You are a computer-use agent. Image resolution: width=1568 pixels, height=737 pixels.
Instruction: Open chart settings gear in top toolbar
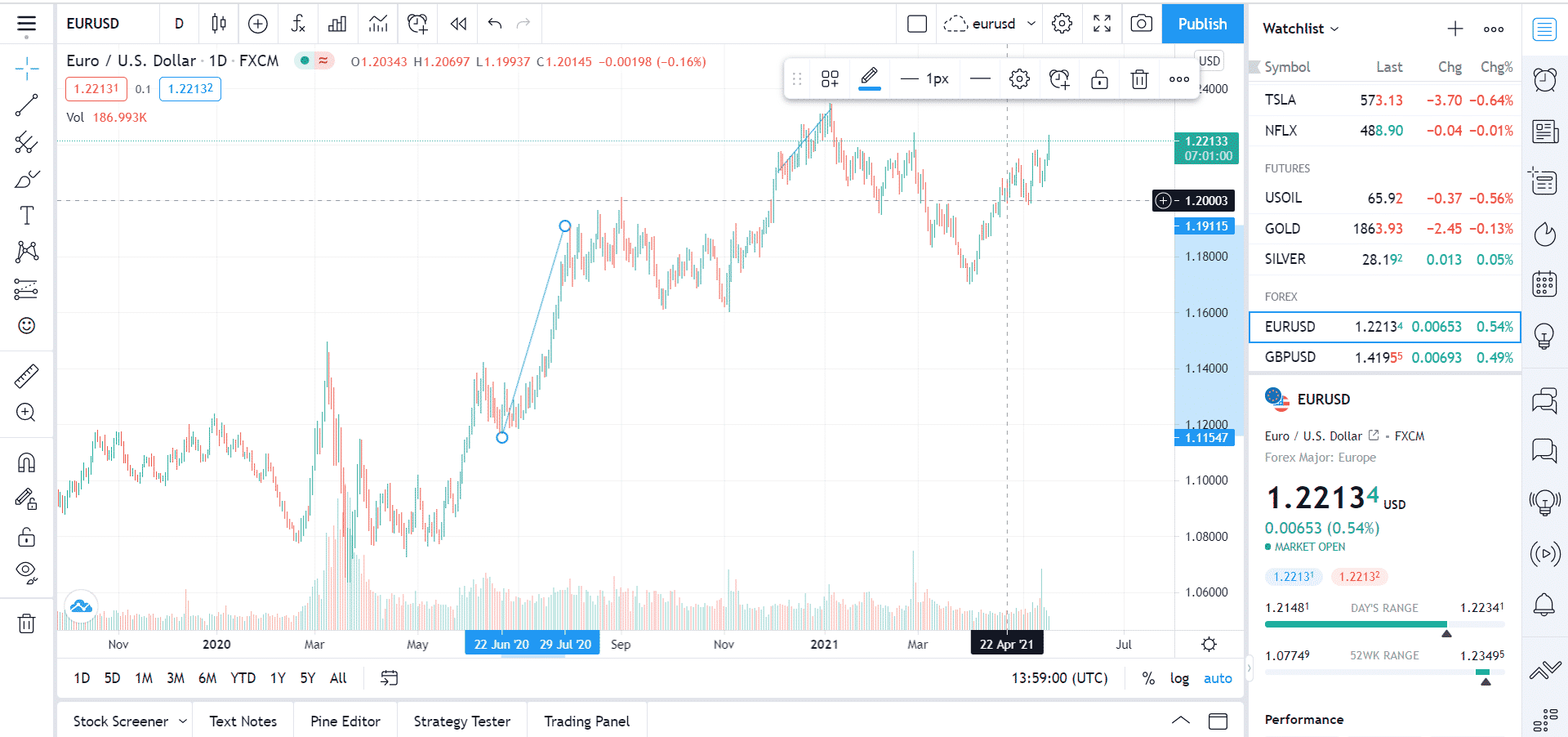click(x=1062, y=24)
